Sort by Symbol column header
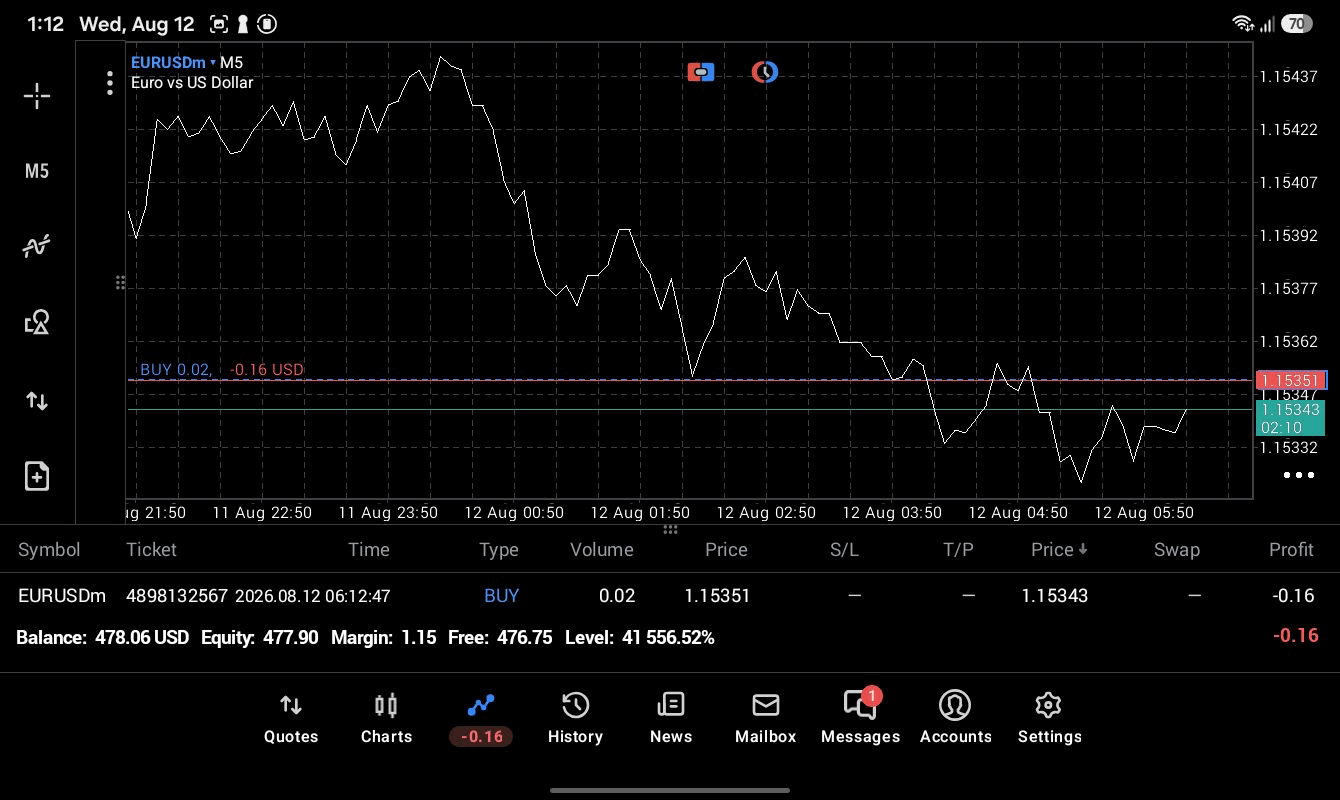 click(49, 549)
